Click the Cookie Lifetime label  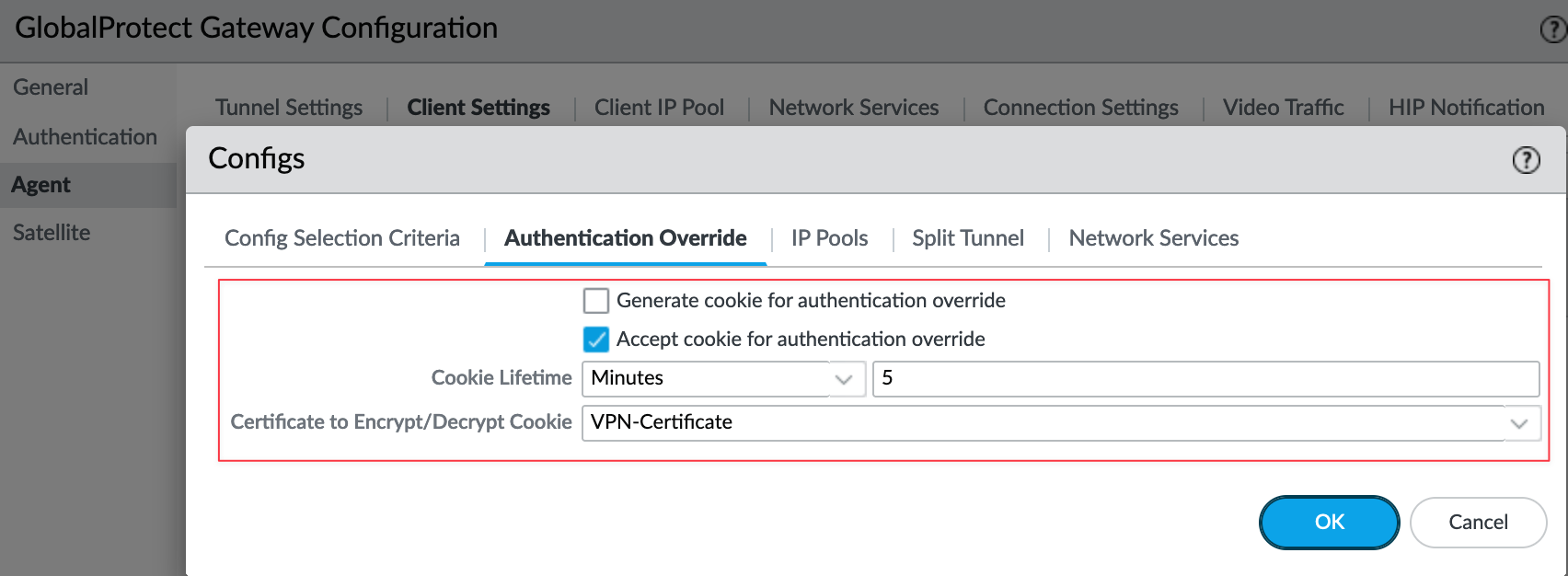[x=502, y=378]
